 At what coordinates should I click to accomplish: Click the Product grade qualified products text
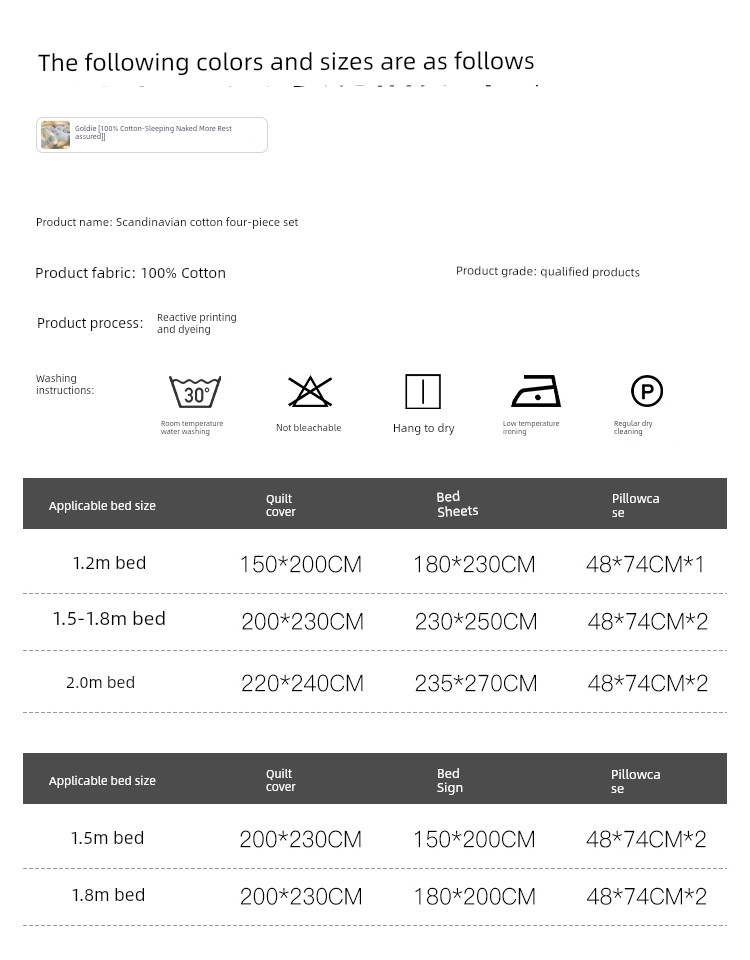(547, 271)
